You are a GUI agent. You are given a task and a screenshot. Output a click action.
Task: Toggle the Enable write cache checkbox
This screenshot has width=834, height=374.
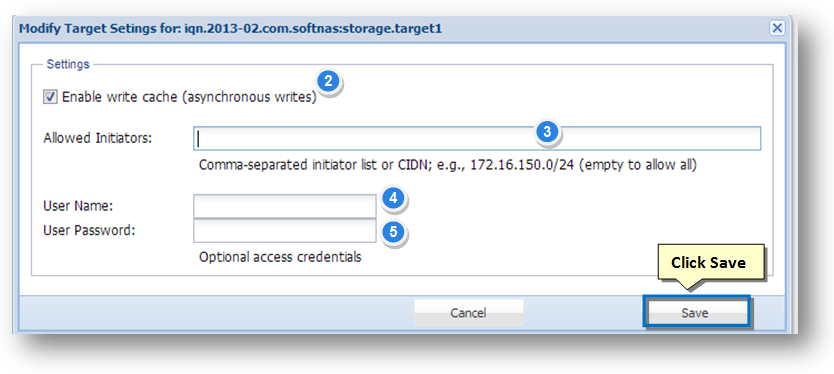click(x=50, y=97)
